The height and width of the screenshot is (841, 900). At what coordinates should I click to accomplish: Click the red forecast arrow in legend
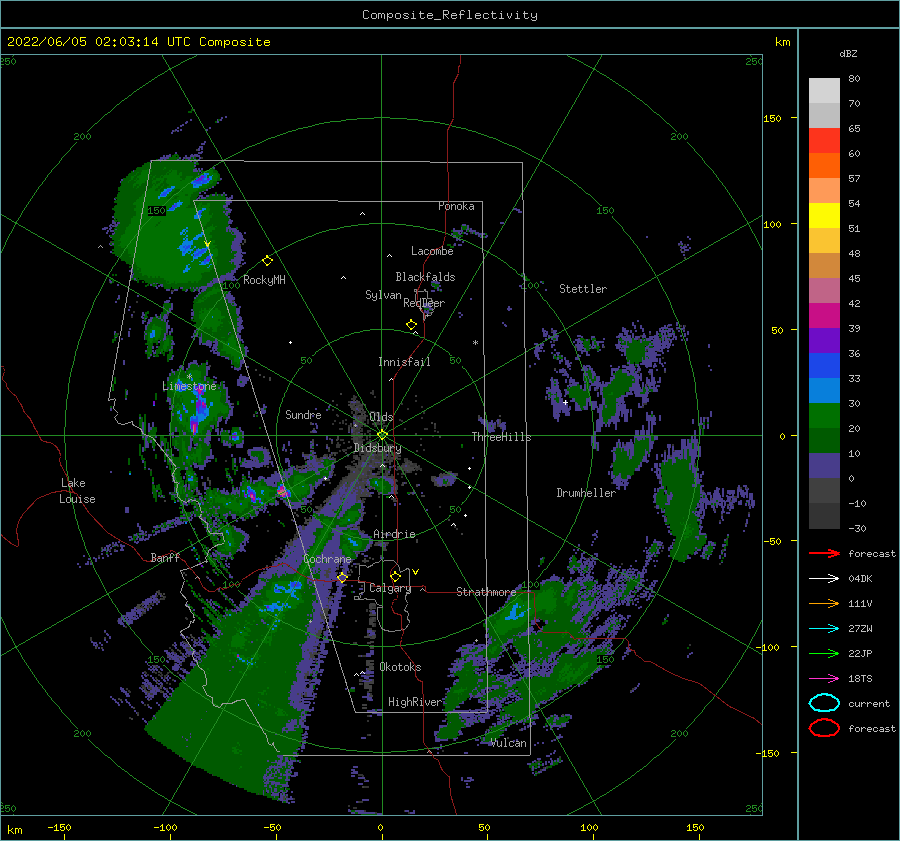click(x=824, y=553)
